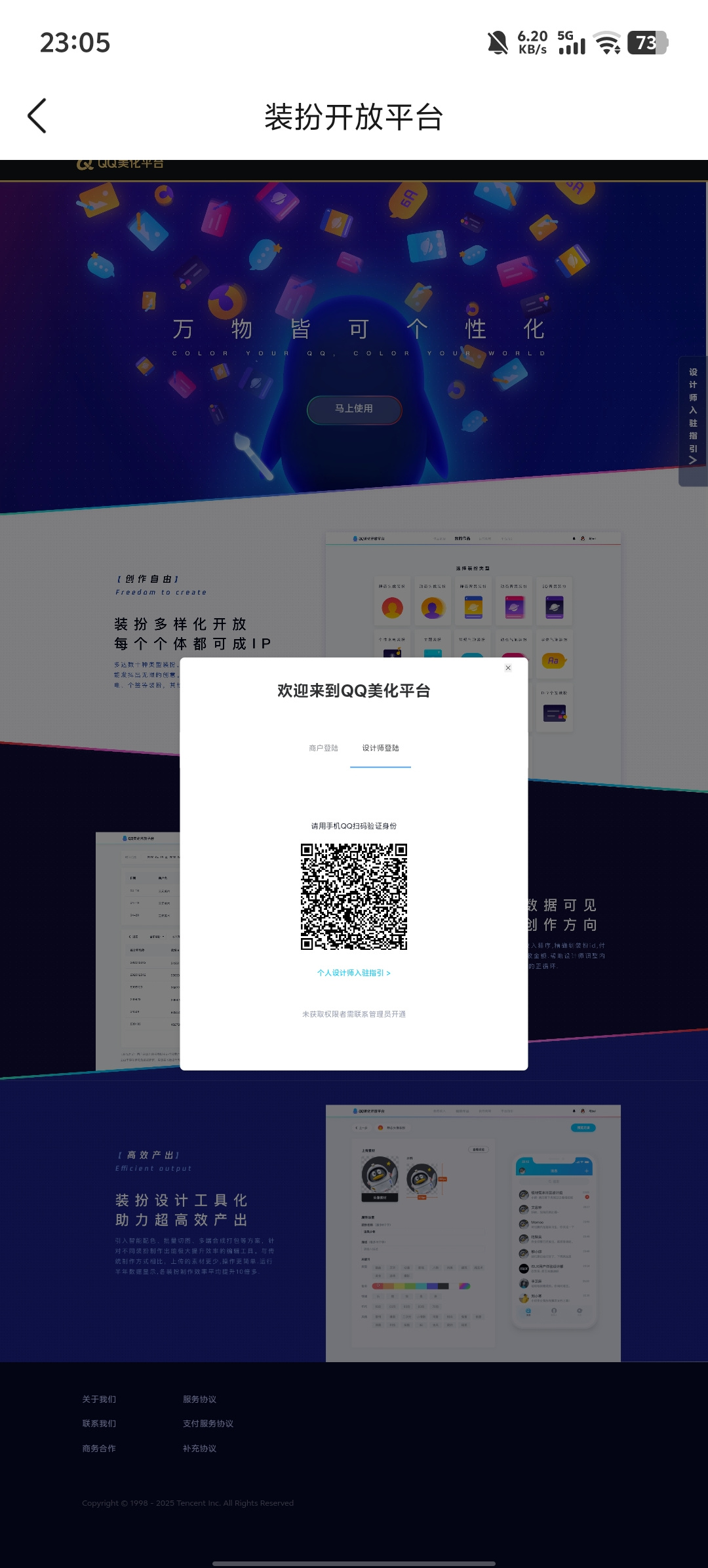Switch to 商户登陆 tab
This screenshot has width=708, height=1568.
(x=323, y=748)
